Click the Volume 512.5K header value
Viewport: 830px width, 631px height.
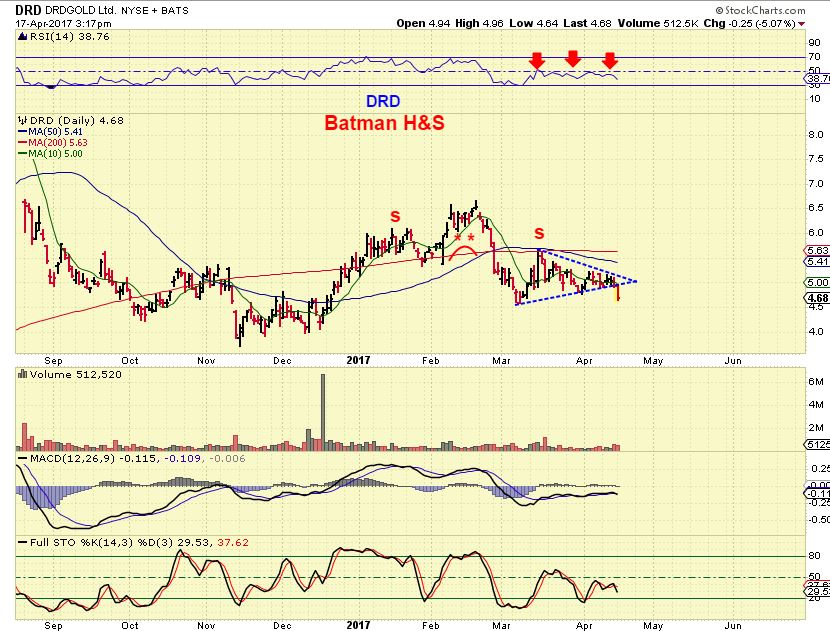[657, 24]
